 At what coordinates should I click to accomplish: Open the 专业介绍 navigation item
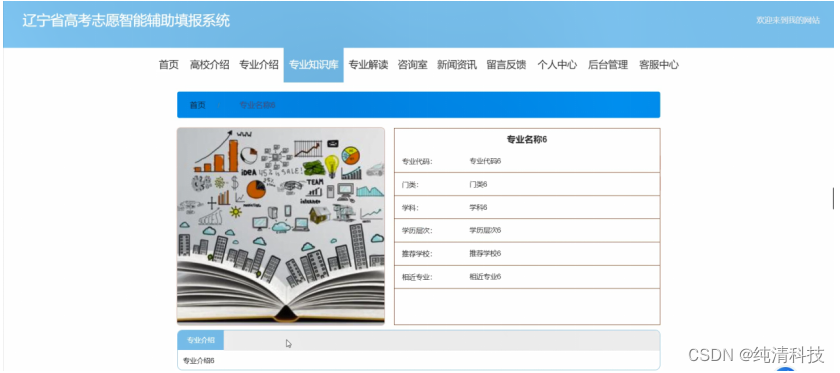point(259,65)
